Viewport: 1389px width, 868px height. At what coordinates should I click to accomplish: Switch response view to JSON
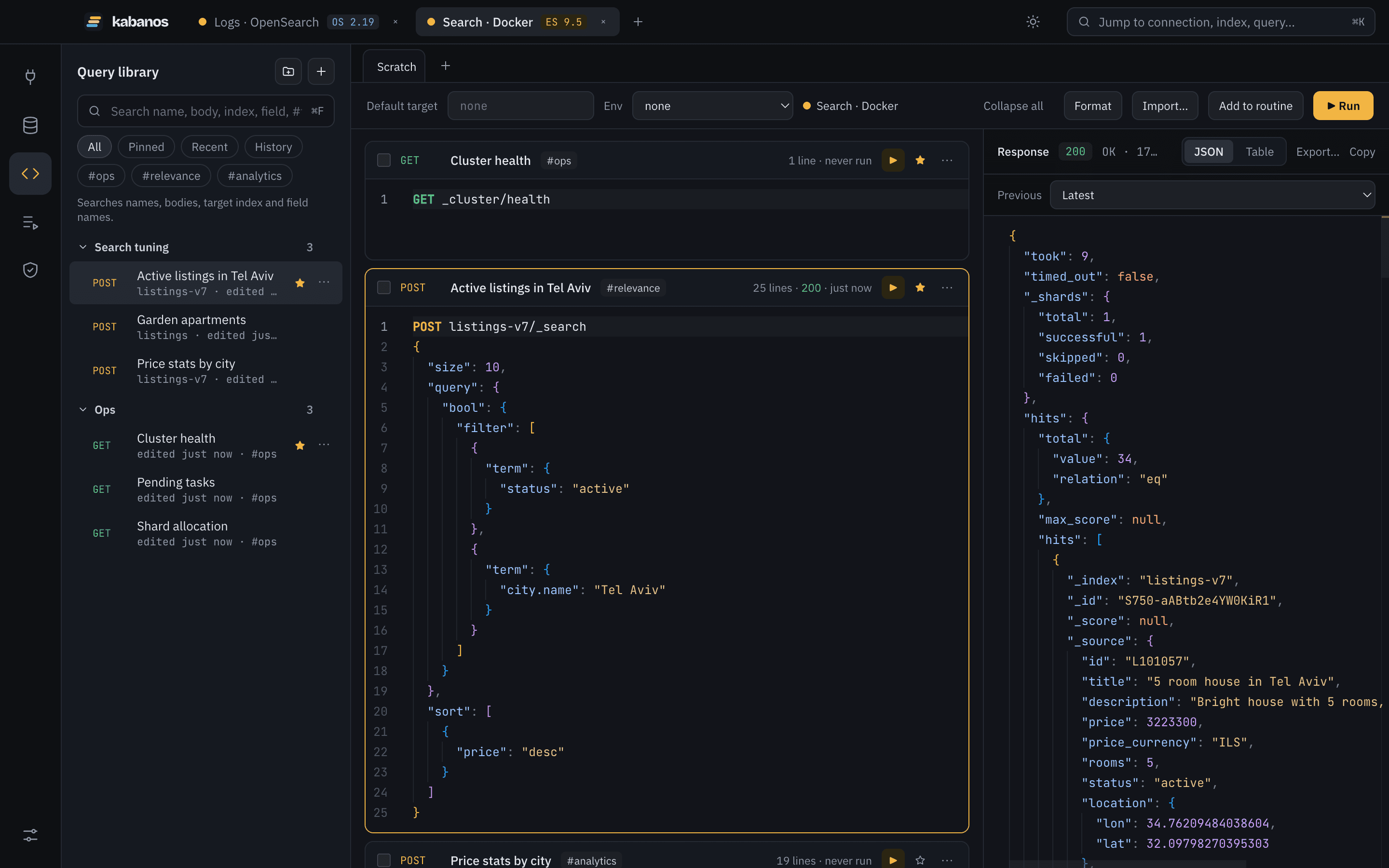click(1208, 151)
